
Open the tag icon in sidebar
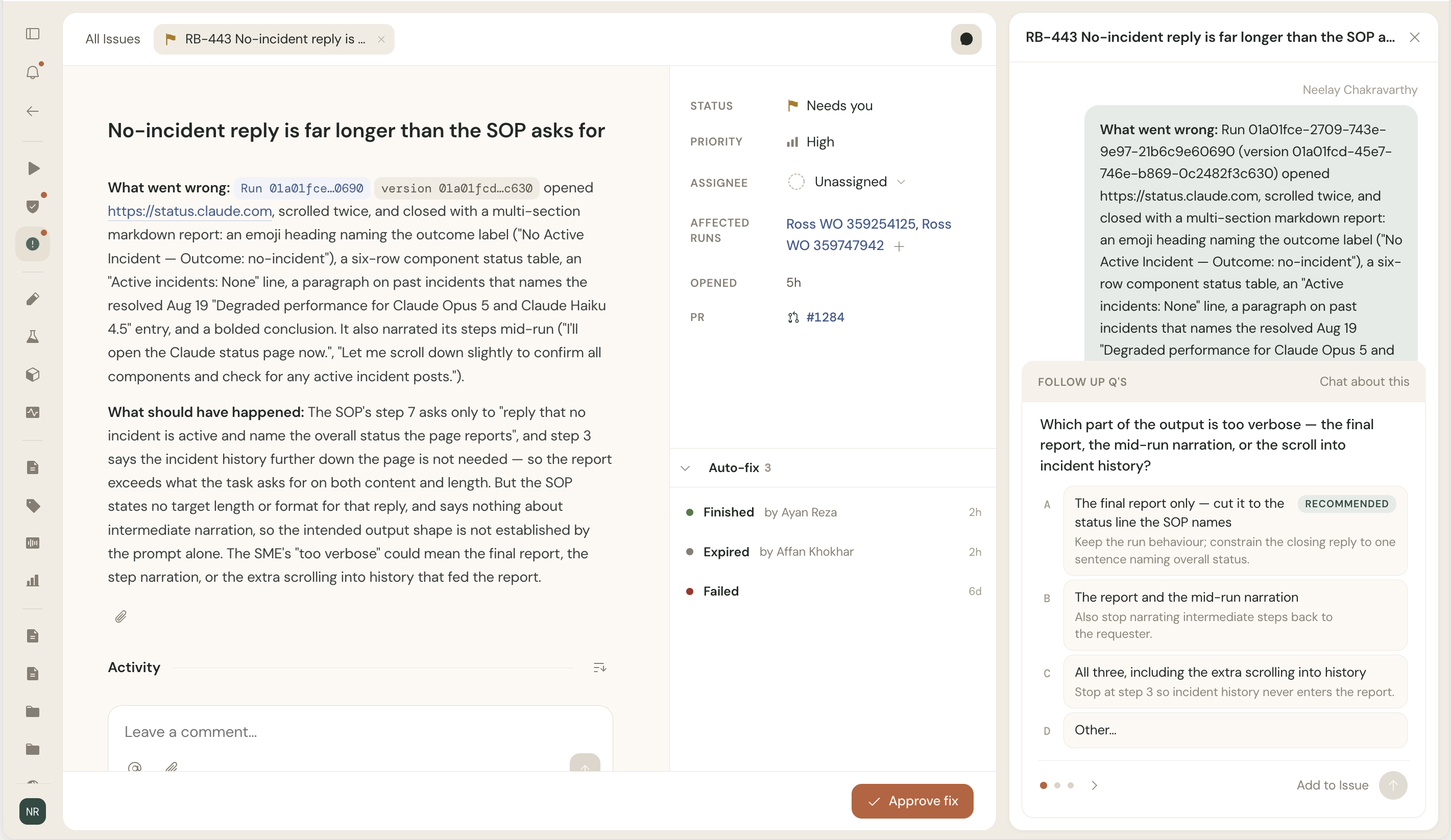point(33,506)
